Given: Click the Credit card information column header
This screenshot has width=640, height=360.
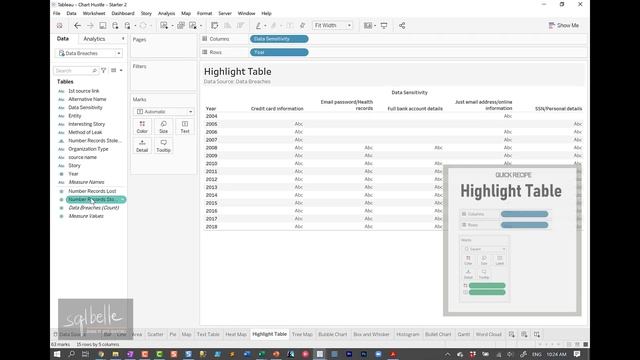Looking at the screenshot, I should (x=277, y=109).
